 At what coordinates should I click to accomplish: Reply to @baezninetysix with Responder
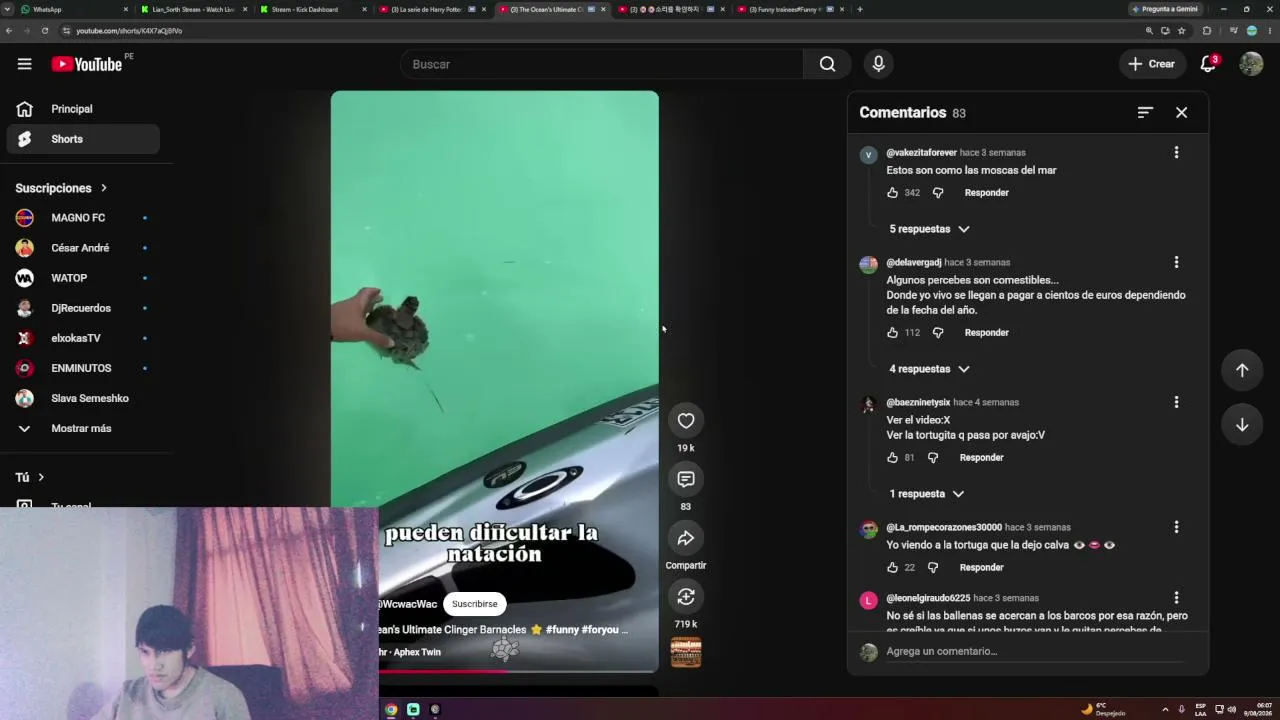click(x=981, y=457)
